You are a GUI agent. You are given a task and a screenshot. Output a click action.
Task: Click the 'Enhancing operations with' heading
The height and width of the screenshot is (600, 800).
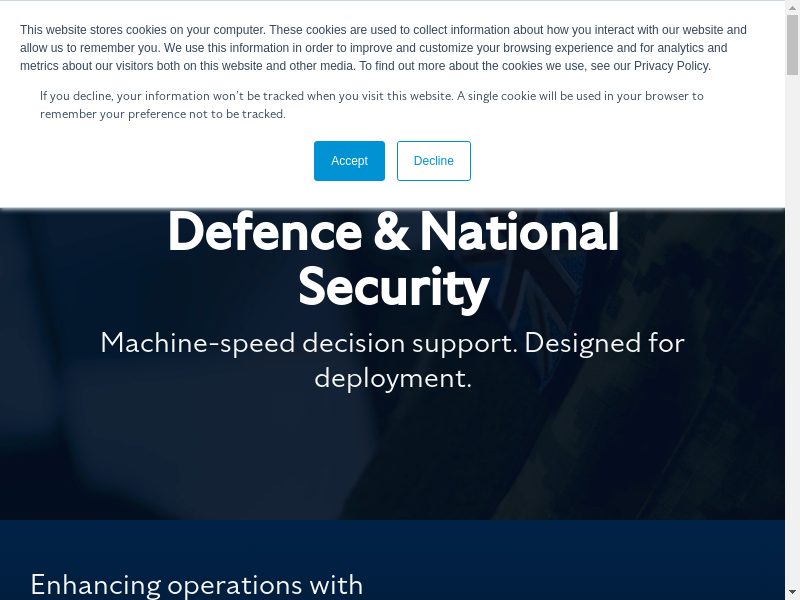coord(196,584)
